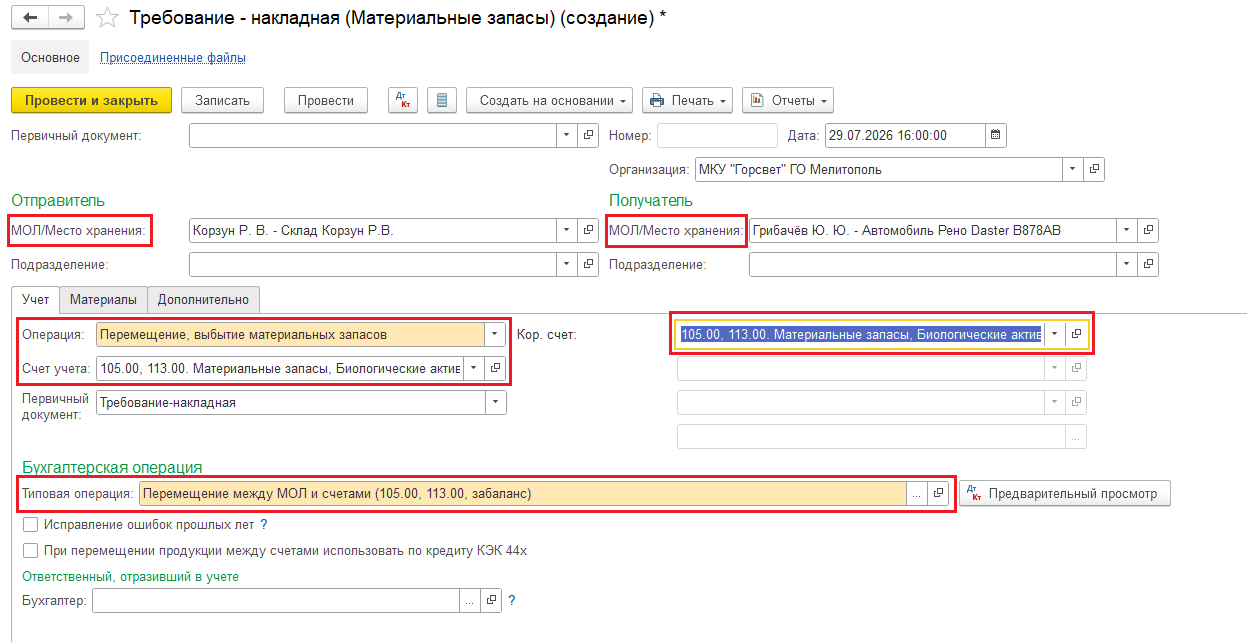Open the Бухгалтер record icon
The height and width of the screenshot is (642, 1247).
point(491,600)
